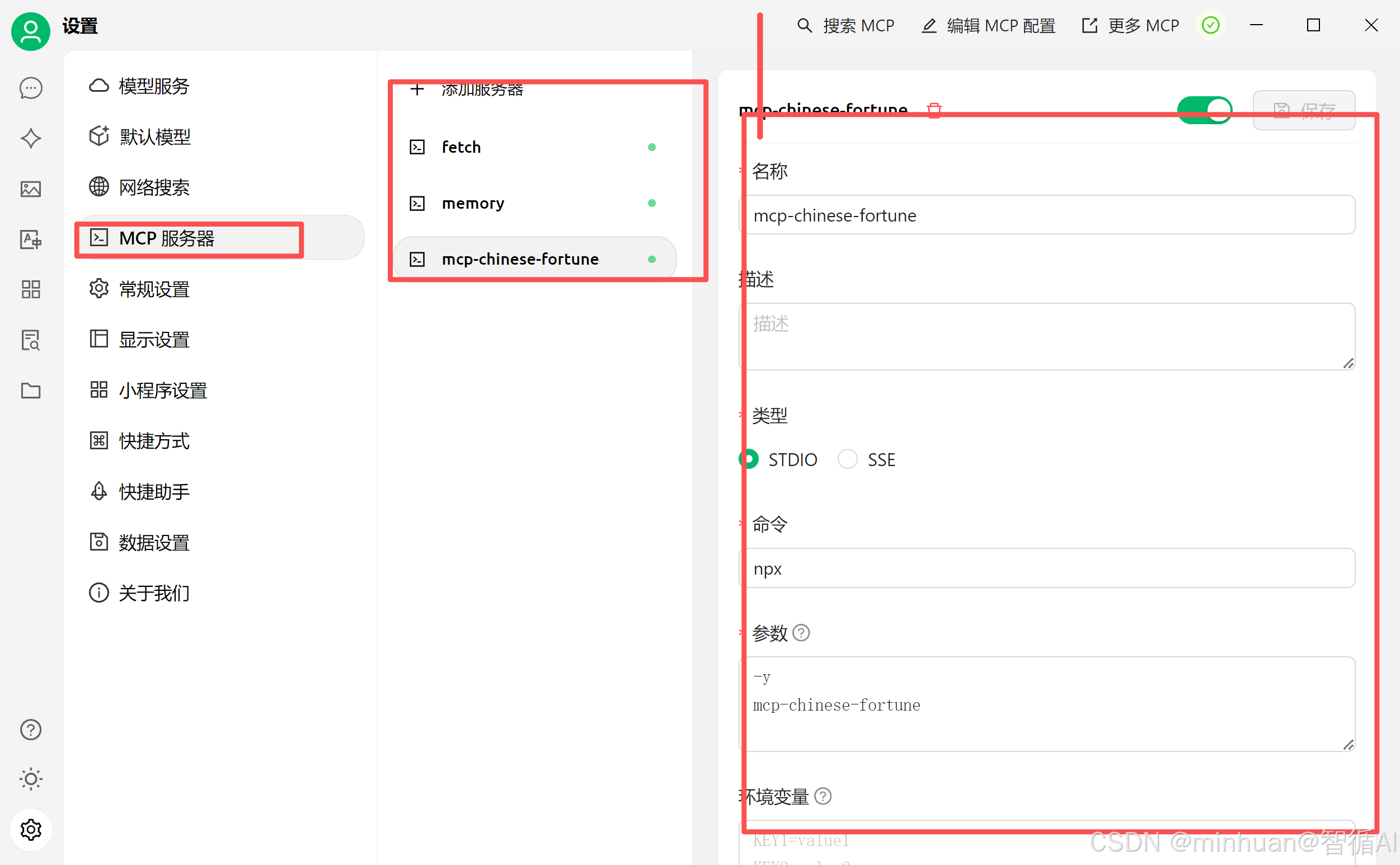Select the STDIO type radio button
The image size is (1400, 865).
click(750, 459)
